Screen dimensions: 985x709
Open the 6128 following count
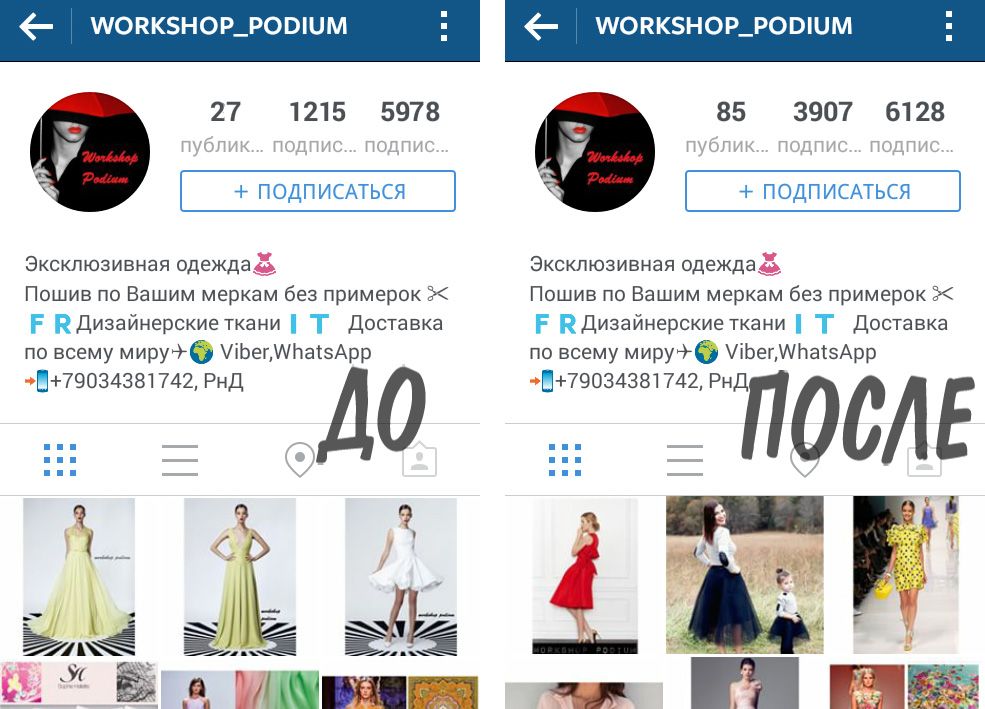point(914,127)
